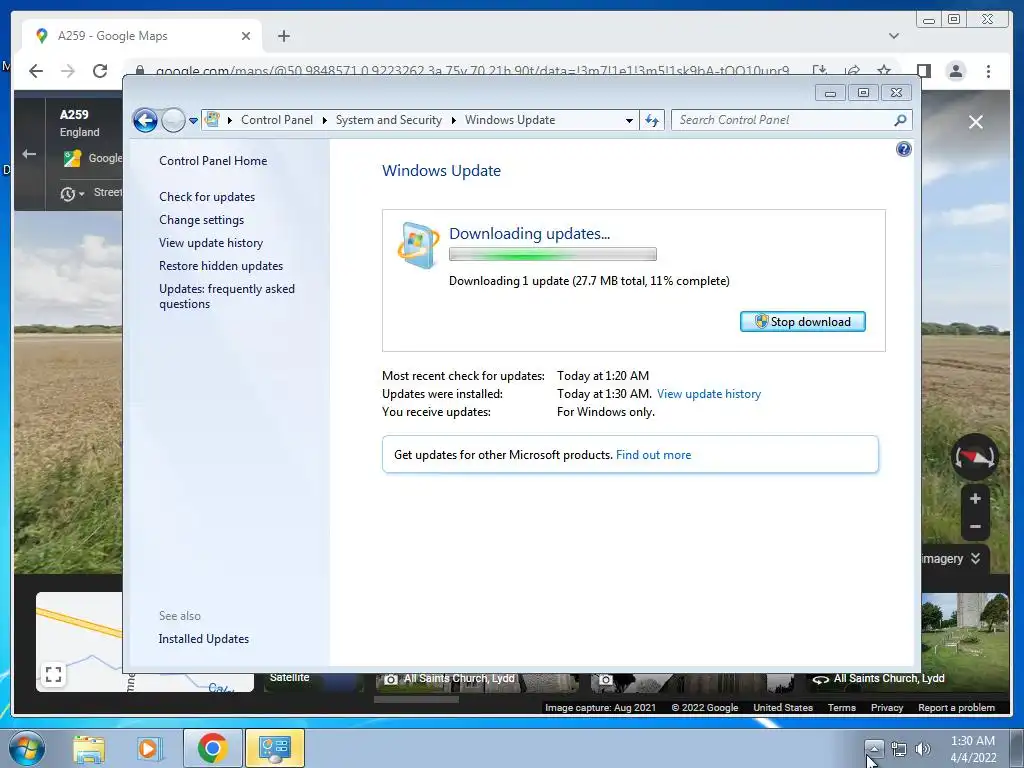Open Change settings
The image size is (1024, 768).
202,220
